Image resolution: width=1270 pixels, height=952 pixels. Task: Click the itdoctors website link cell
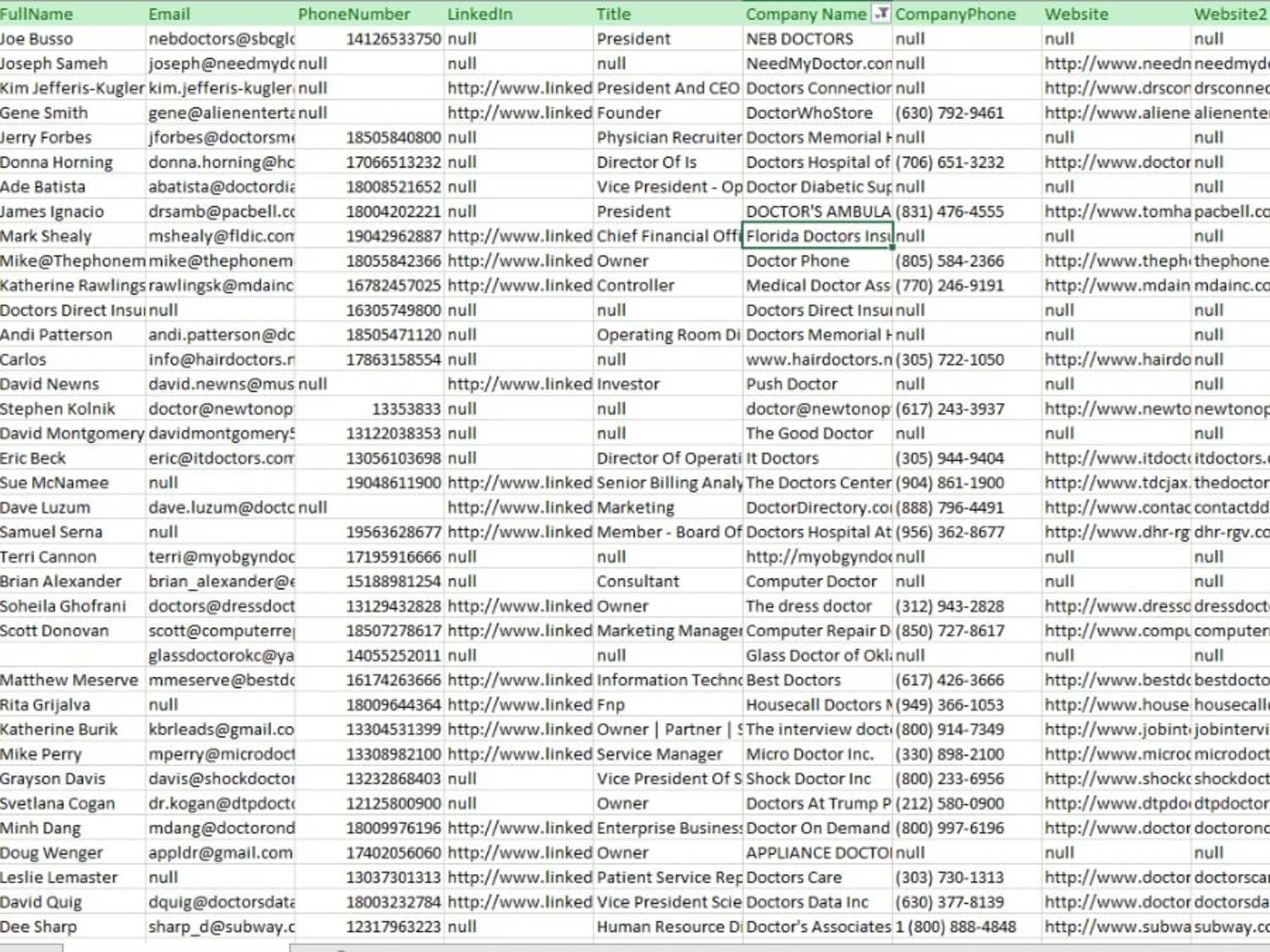coord(1117,458)
